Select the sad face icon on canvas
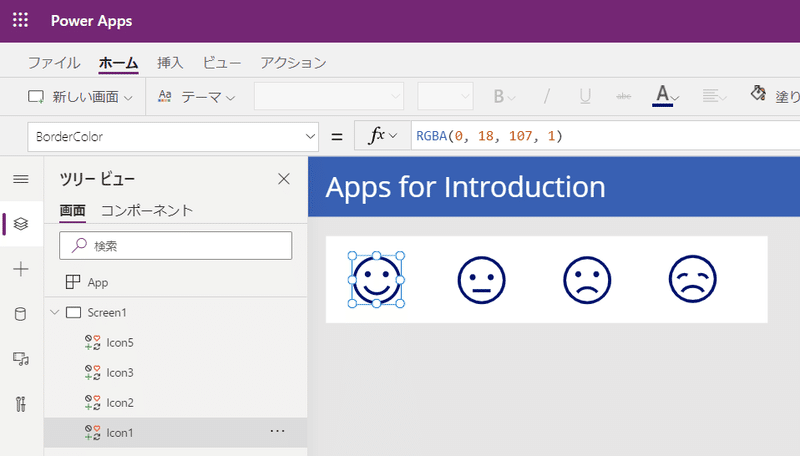The image size is (800, 456). coord(692,280)
